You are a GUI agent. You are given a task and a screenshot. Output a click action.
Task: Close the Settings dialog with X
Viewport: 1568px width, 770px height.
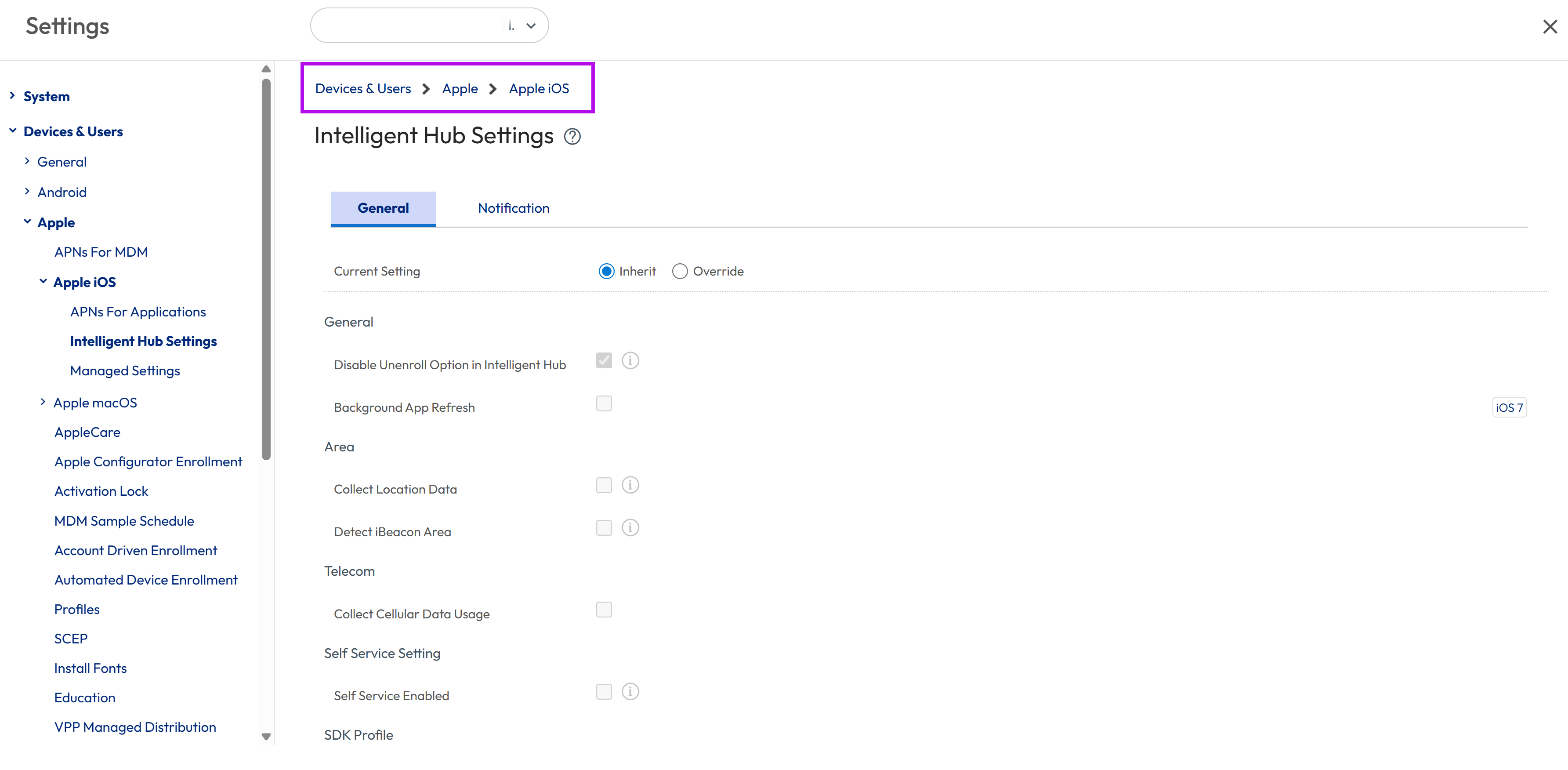[x=1550, y=27]
